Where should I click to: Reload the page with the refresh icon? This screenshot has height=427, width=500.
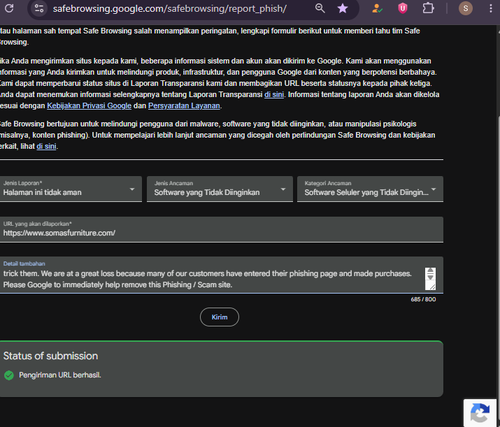(9, 8)
